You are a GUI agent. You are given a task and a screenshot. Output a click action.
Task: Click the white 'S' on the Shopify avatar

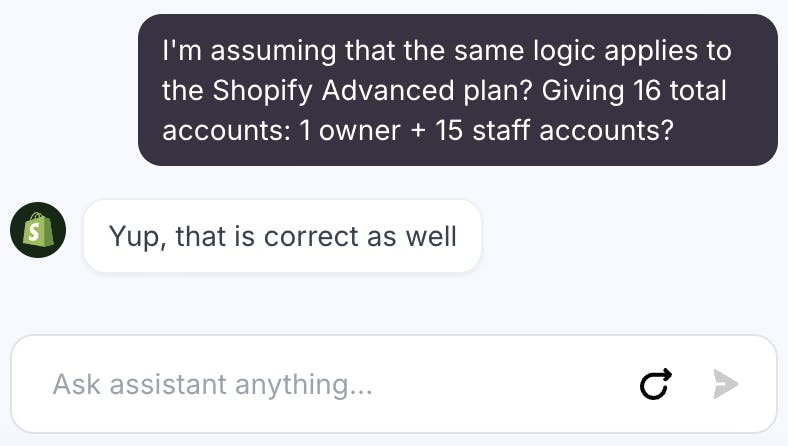tap(38, 233)
